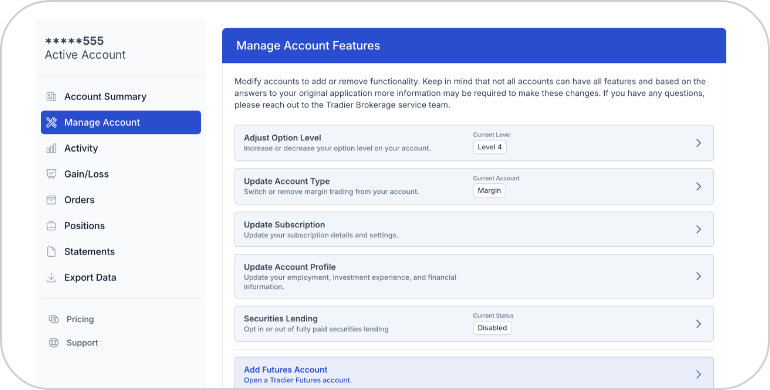Click the Manage Account tools icon
Screen dimensions: 770x390
[x=51, y=122]
